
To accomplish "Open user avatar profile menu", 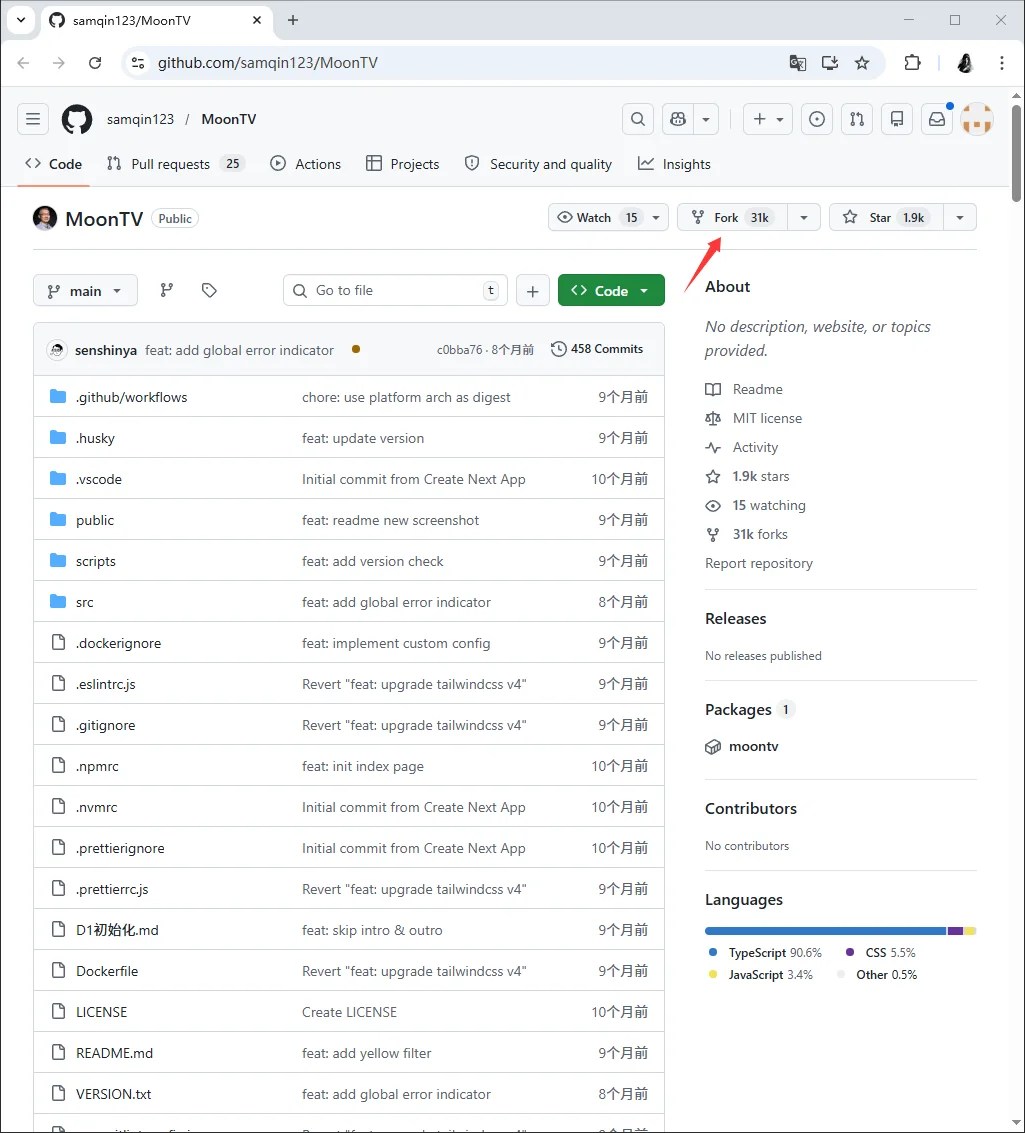I will (977, 119).
